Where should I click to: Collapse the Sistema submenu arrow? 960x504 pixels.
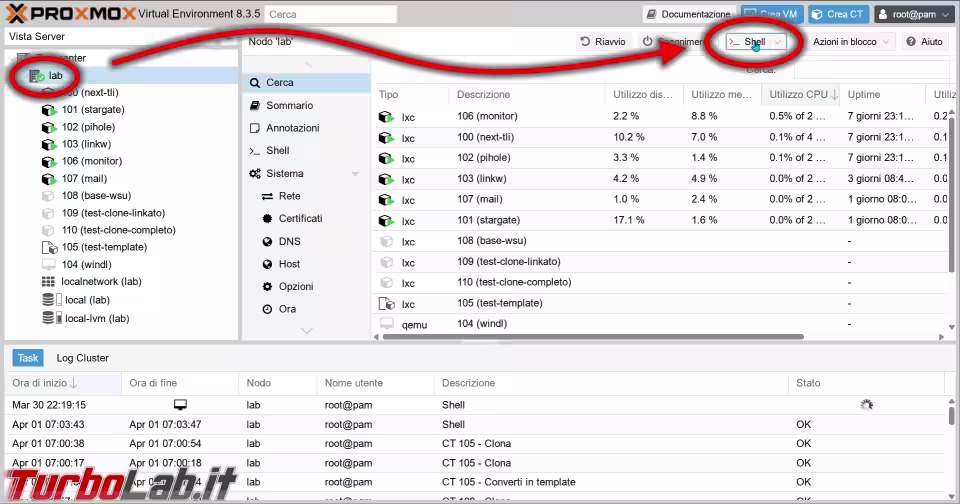(x=355, y=174)
